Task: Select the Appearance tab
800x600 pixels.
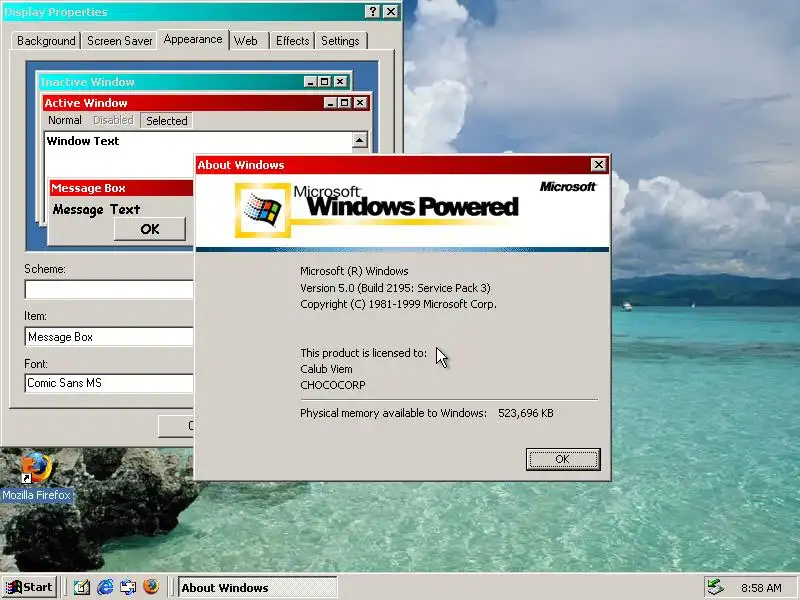Action: (193, 39)
